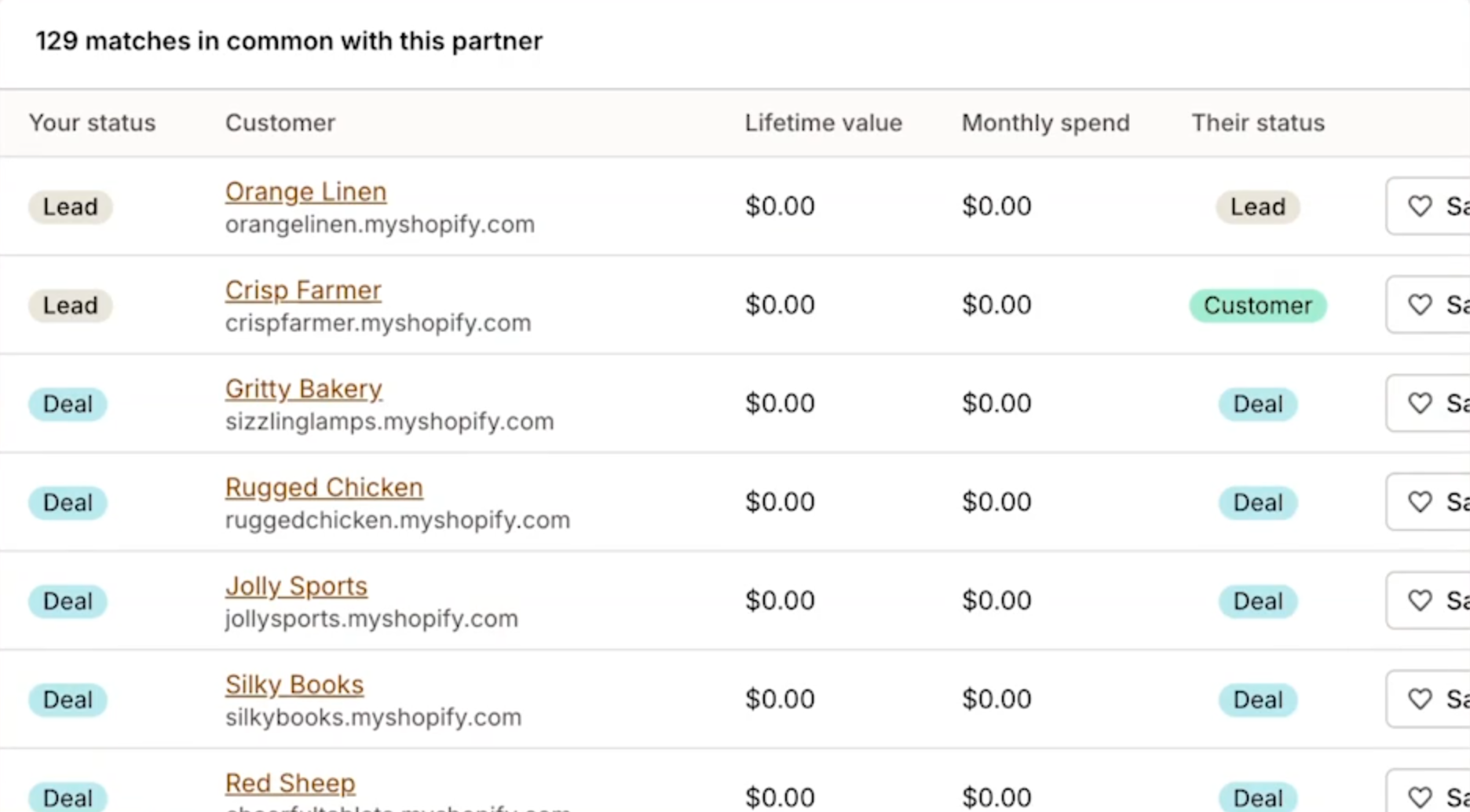
Task: Sort by the Lifetime value column
Action: pyautogui.click(x=823, y=123)
